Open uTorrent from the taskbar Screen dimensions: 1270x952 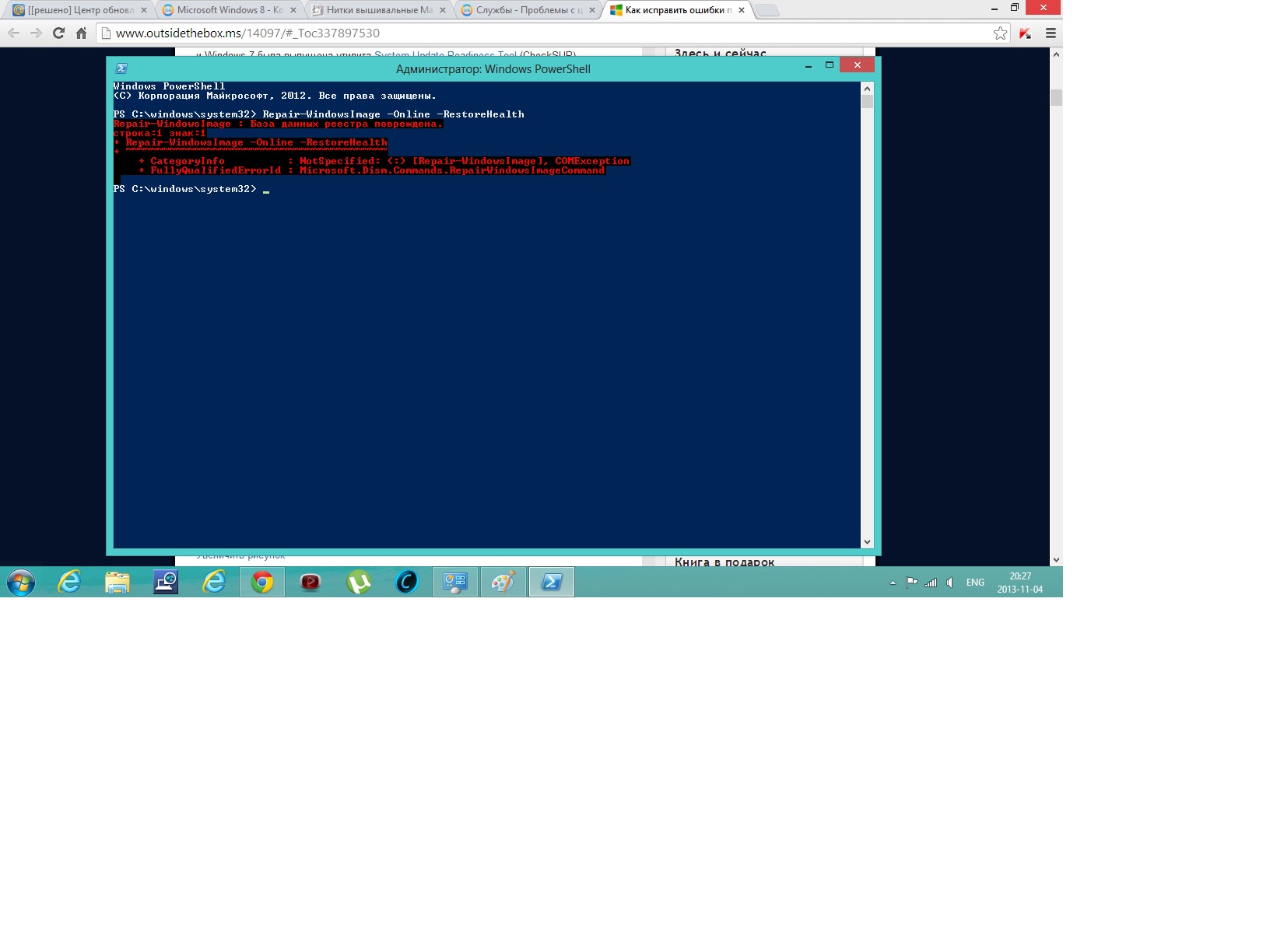click(x=359, y=582)
